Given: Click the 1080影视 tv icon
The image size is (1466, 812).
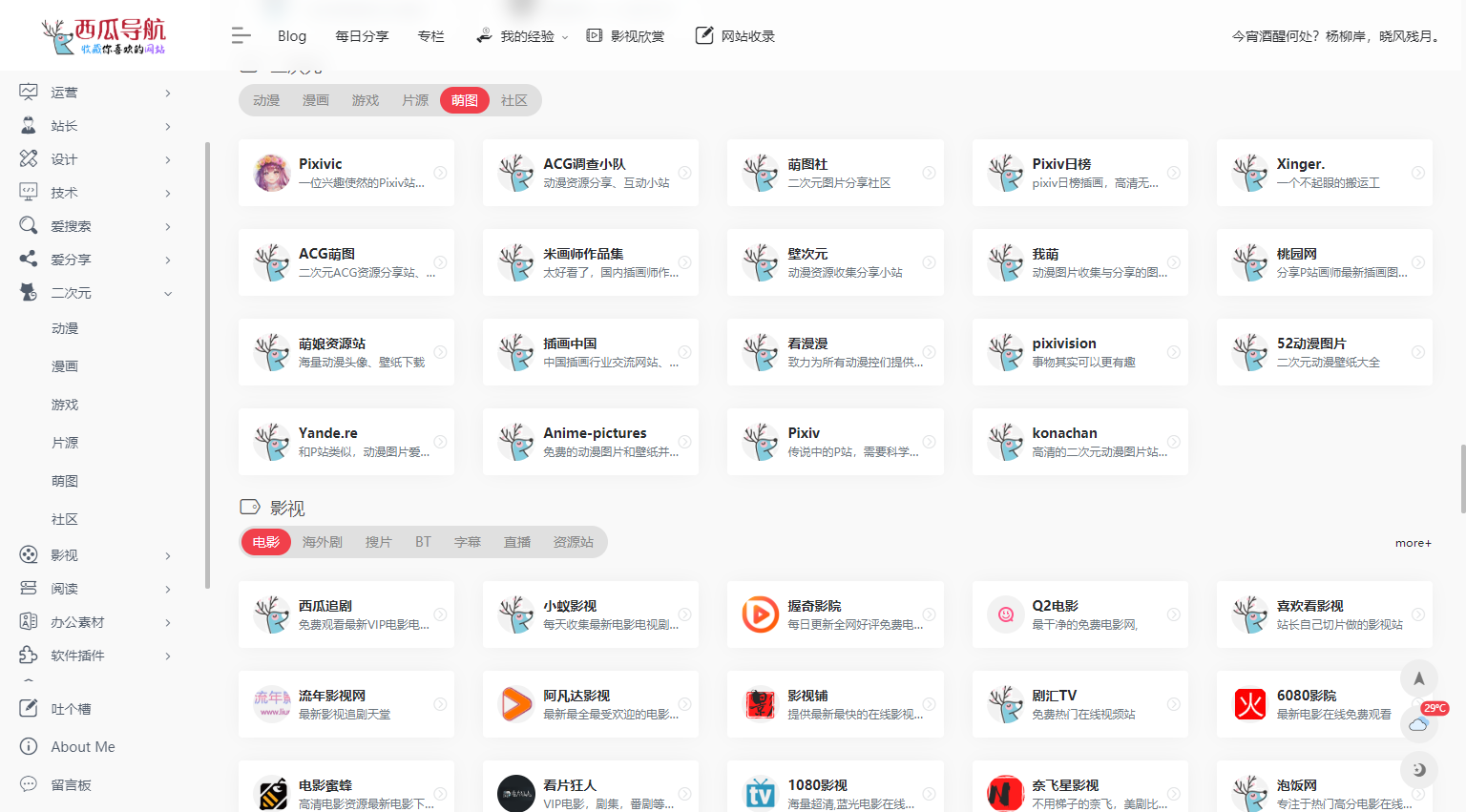Looking at the screenshot, I should click(x=761, y=794).
